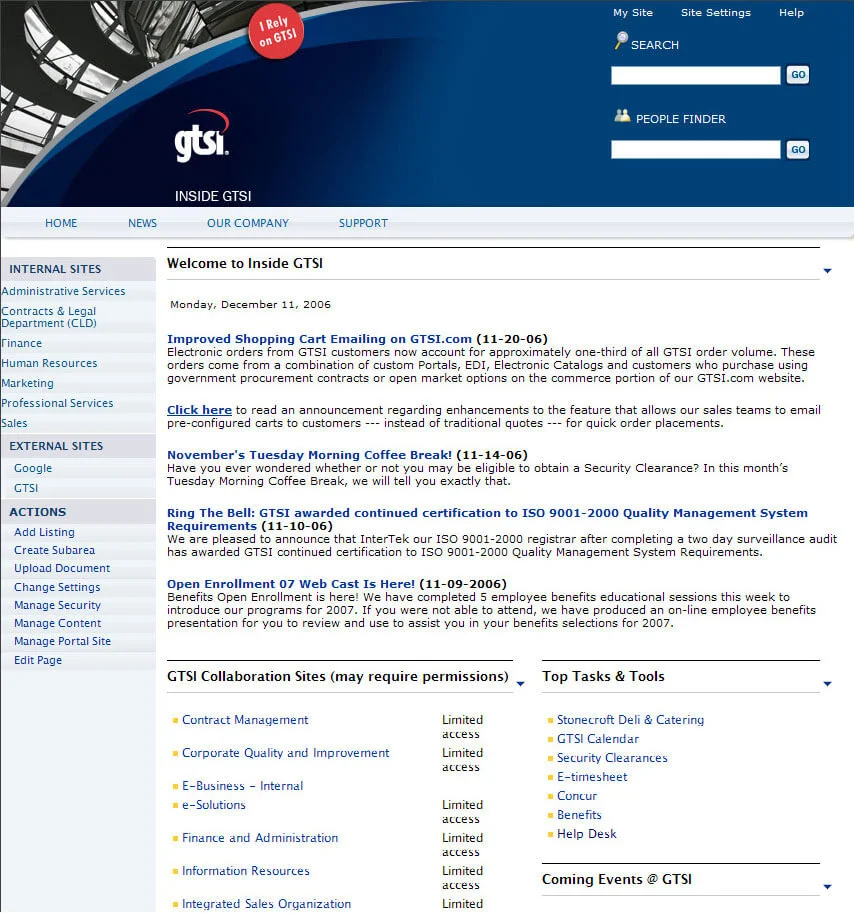Expand the Welcome to Inside GTSI menu arrow
Screen dimensions: 854x913
[x=827, y=271]
